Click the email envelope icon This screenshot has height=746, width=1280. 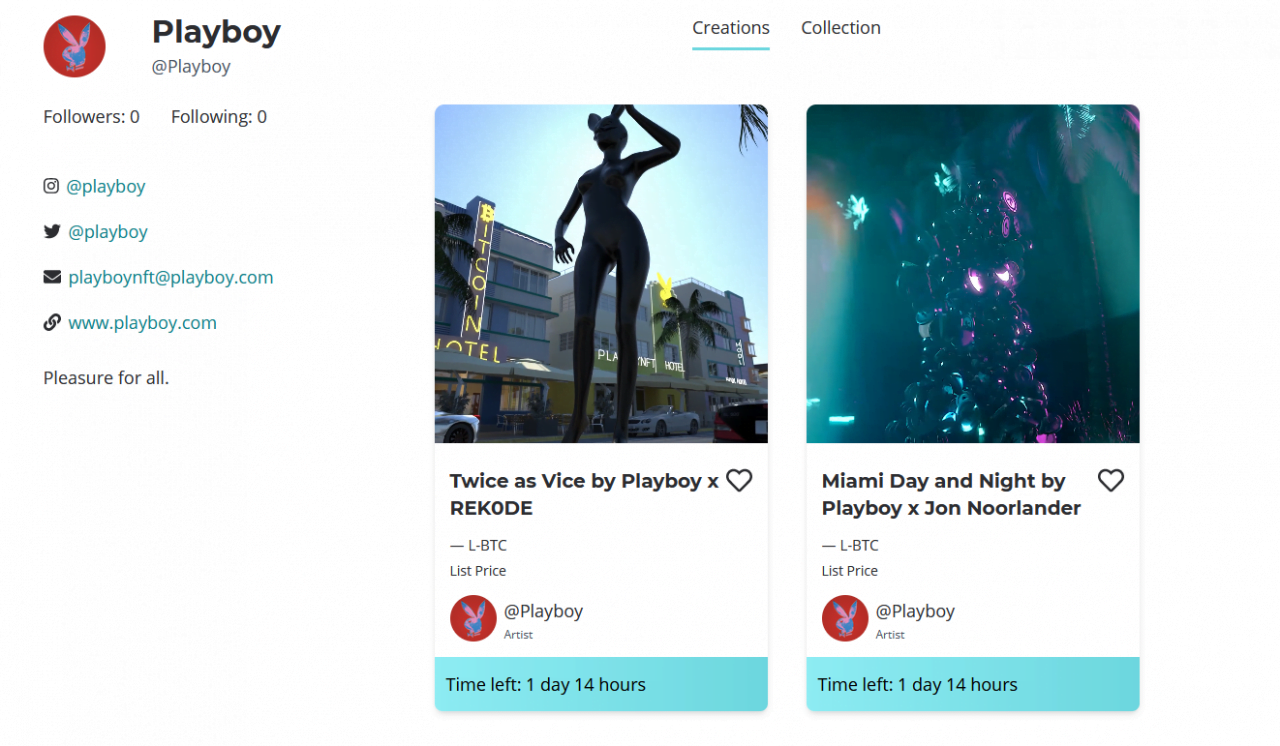coord(52,277)
